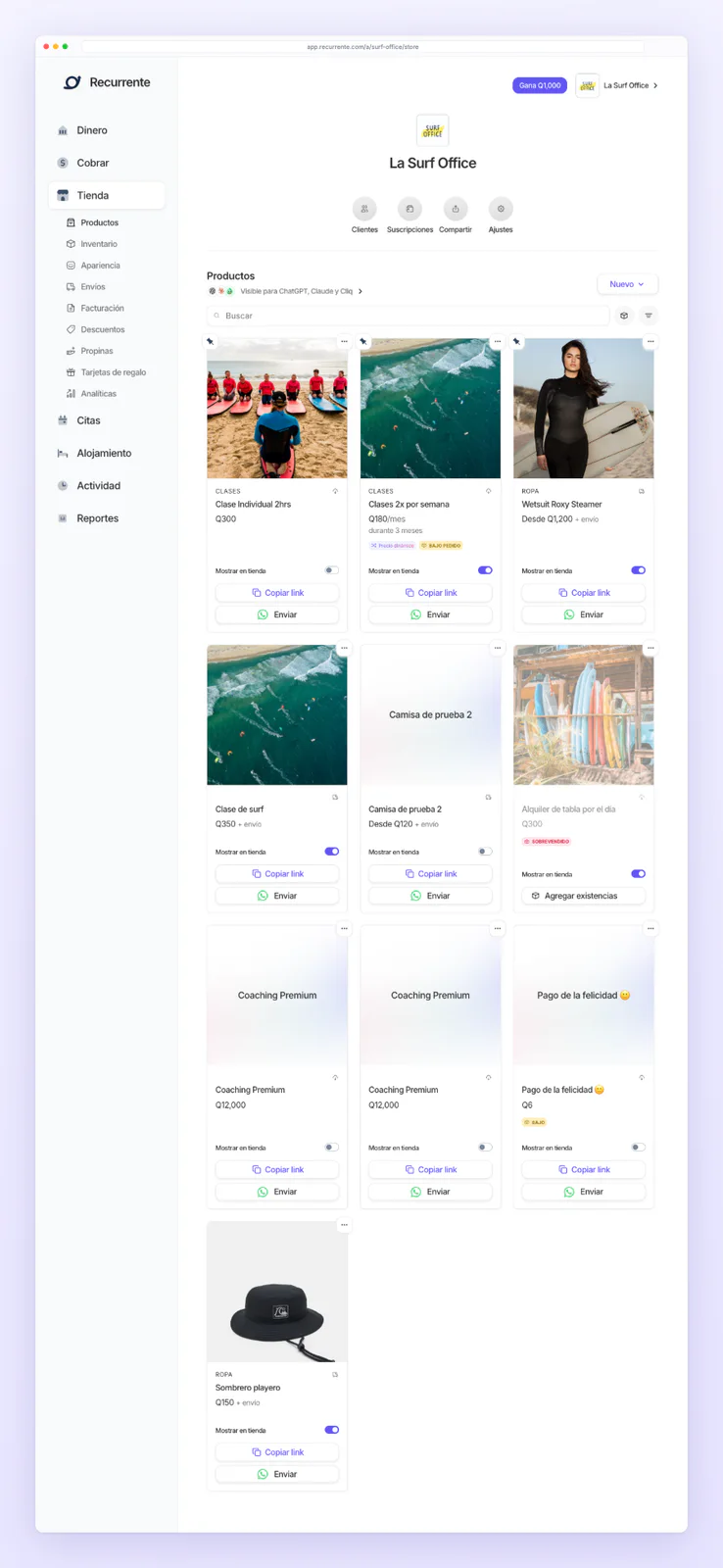Click Agregar existencias on the Alquiler de tabla card
Image resolution: width=723 pixels, height=1568 pixels.
tap(584, 896)
